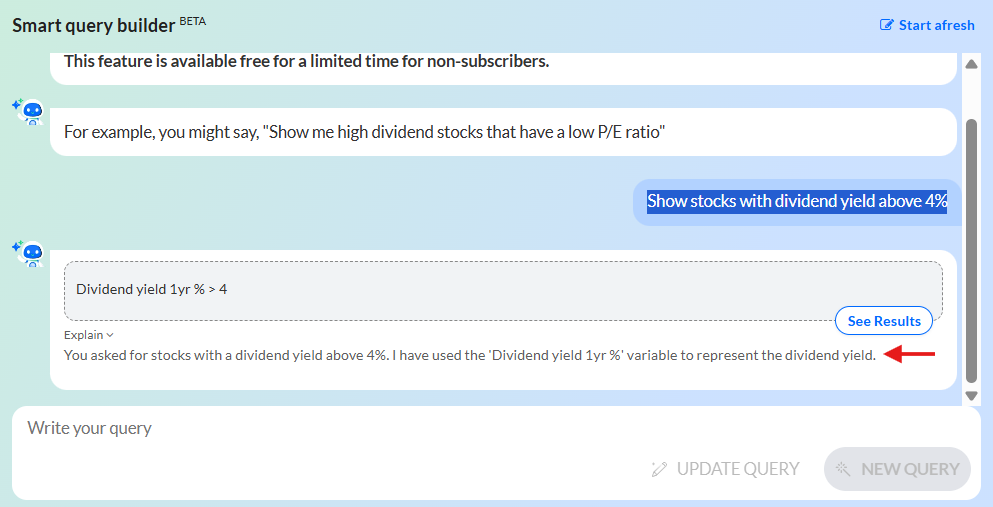The height and width of the screenshot is (507, 993).
Task: Click the chevron next to Explain
Action: (x=110, y=335)
